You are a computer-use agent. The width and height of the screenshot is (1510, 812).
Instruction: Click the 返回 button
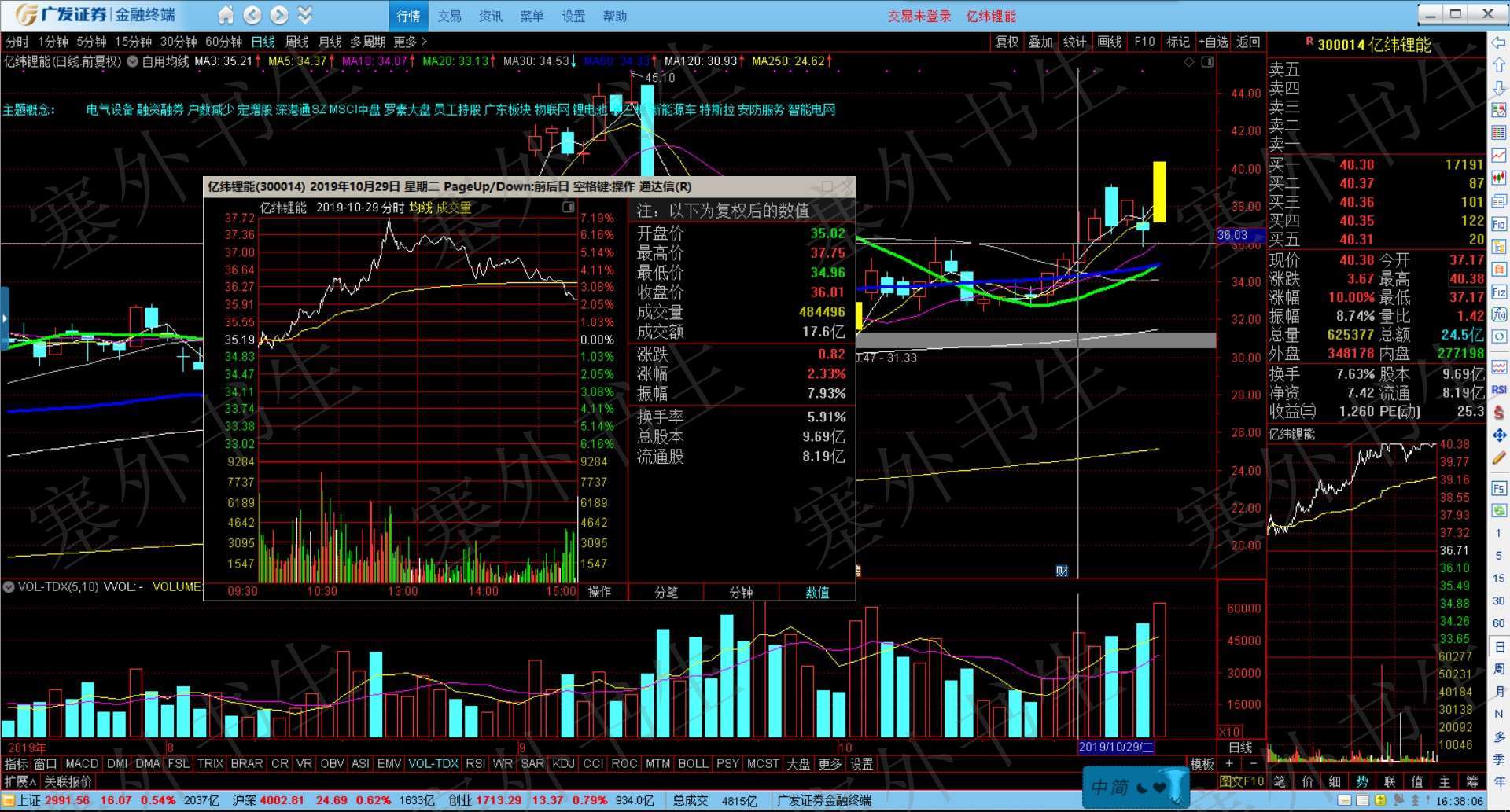(1248, 42)
